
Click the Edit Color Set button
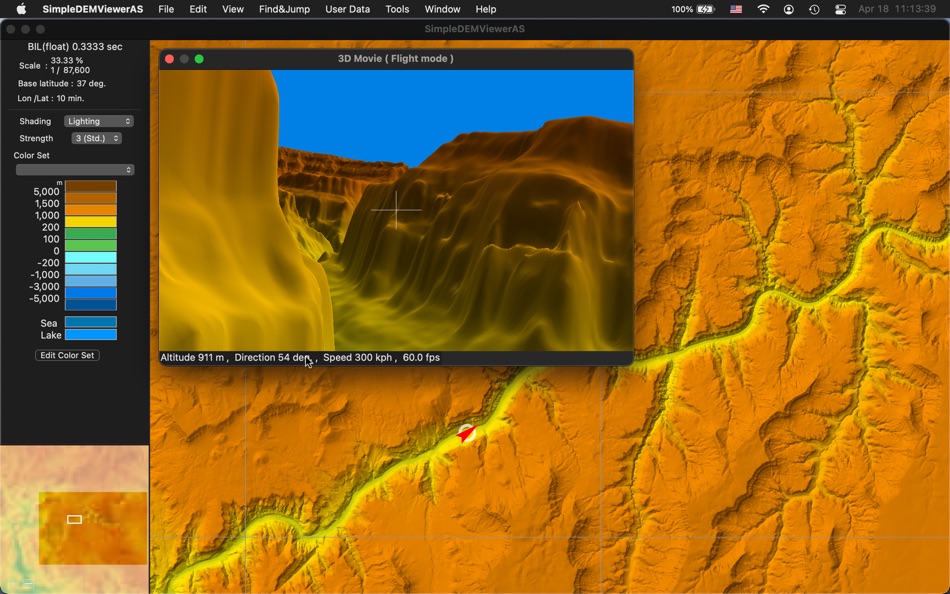[67, 355]
